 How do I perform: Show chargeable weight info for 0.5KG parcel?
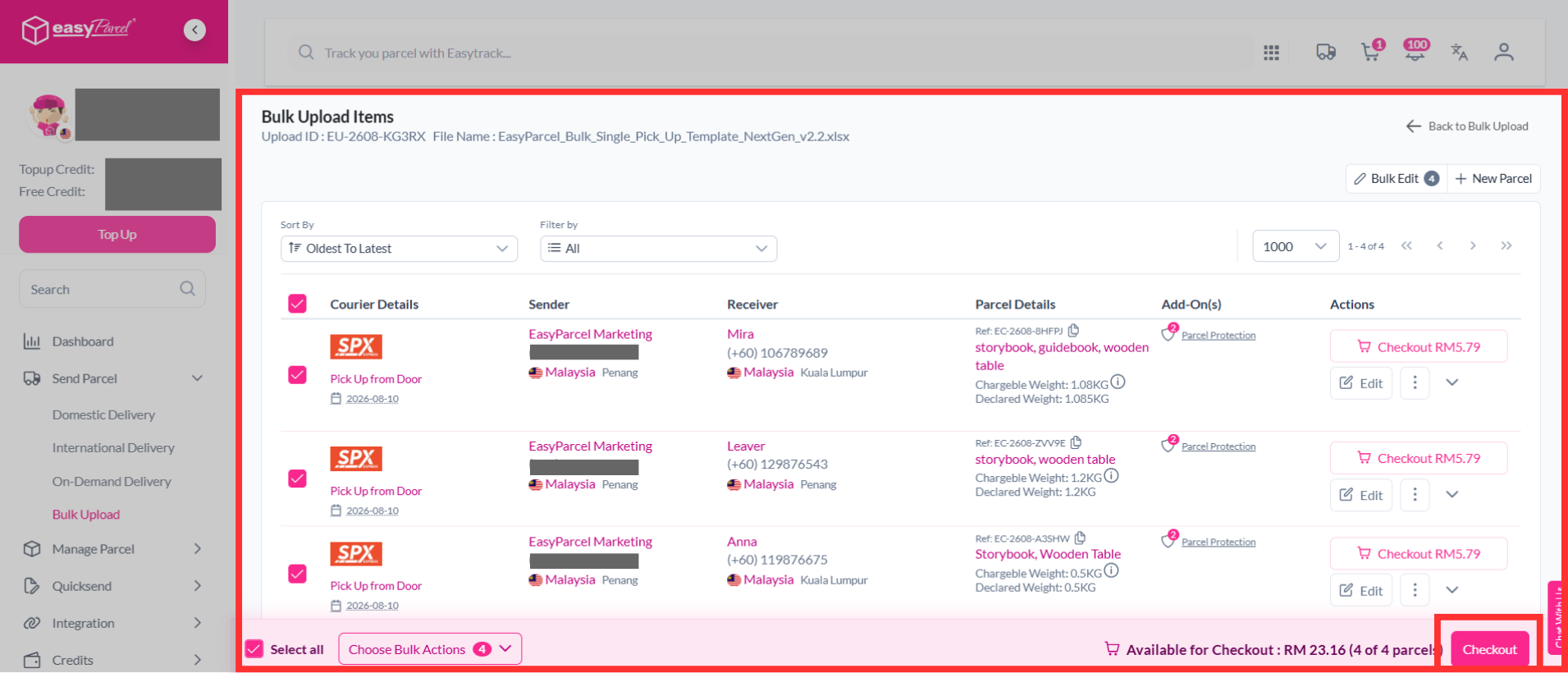1111,571
